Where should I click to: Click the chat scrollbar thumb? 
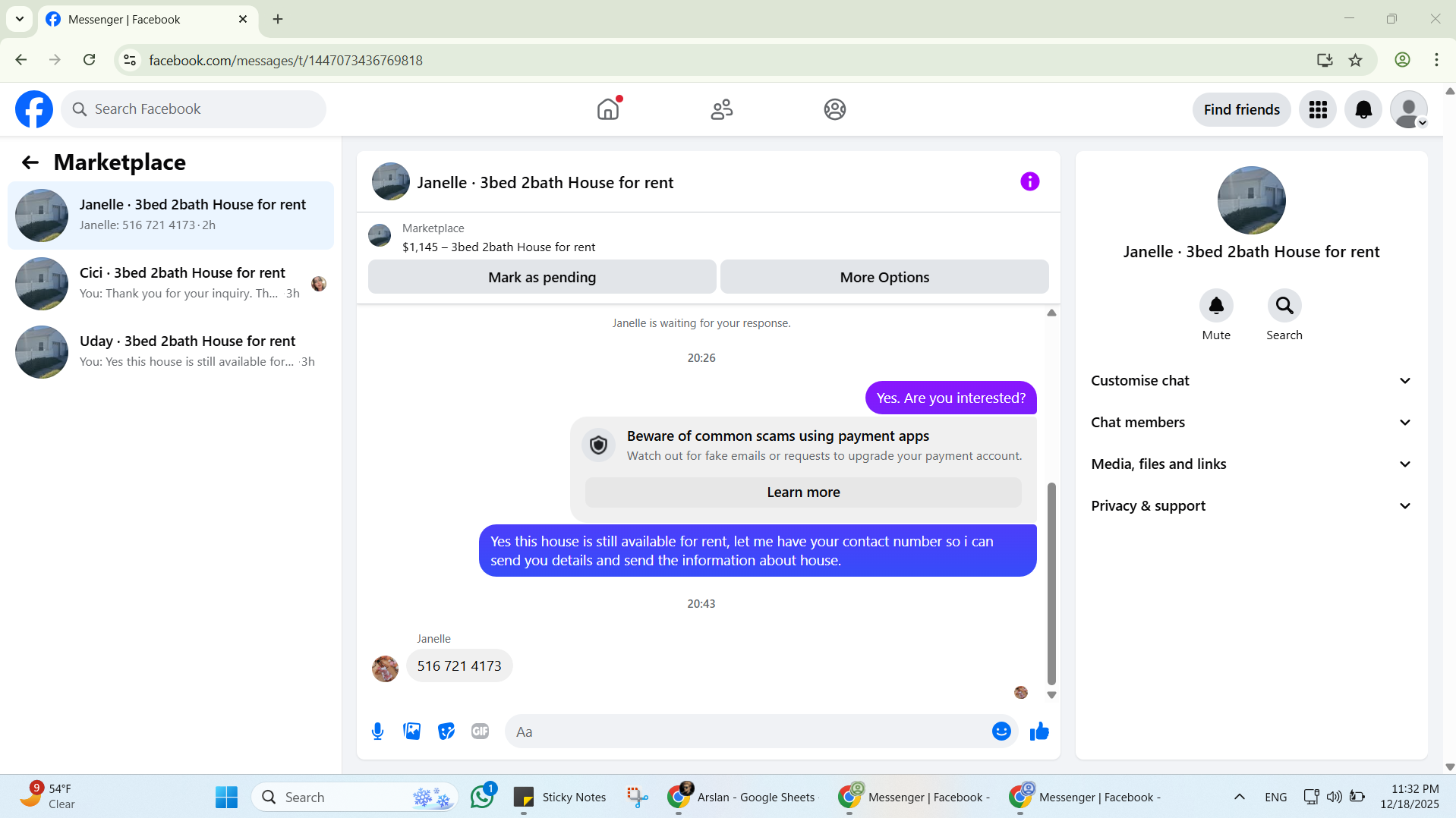tap(1051, 584)
